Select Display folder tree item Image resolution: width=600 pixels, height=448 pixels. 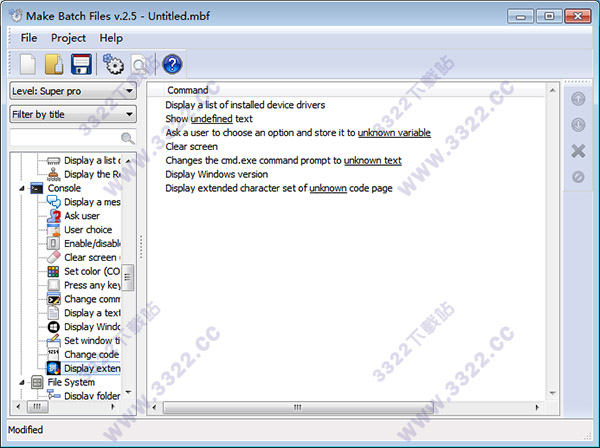92,395
